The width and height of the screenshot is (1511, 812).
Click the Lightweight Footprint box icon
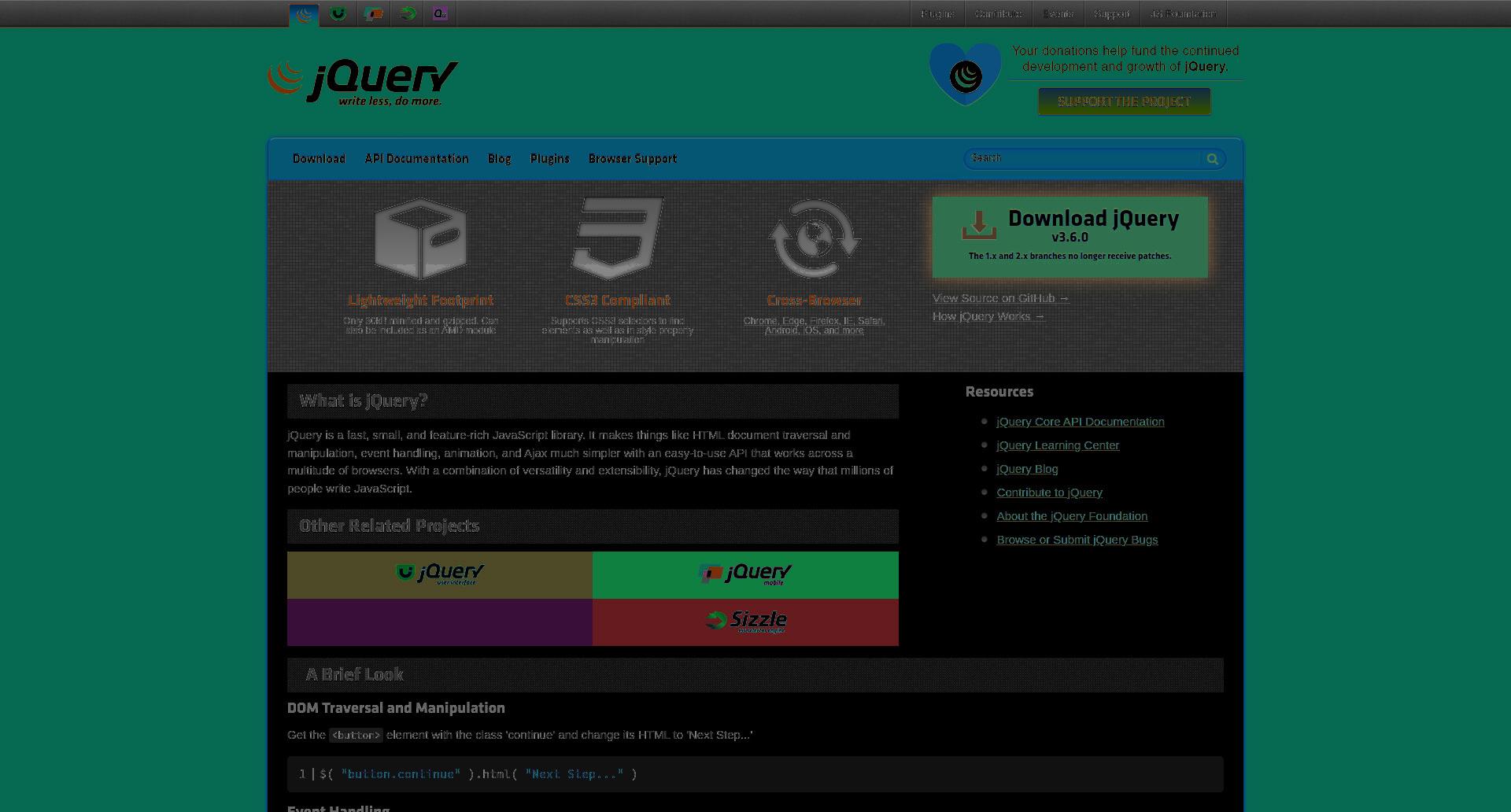pos(420,238)
